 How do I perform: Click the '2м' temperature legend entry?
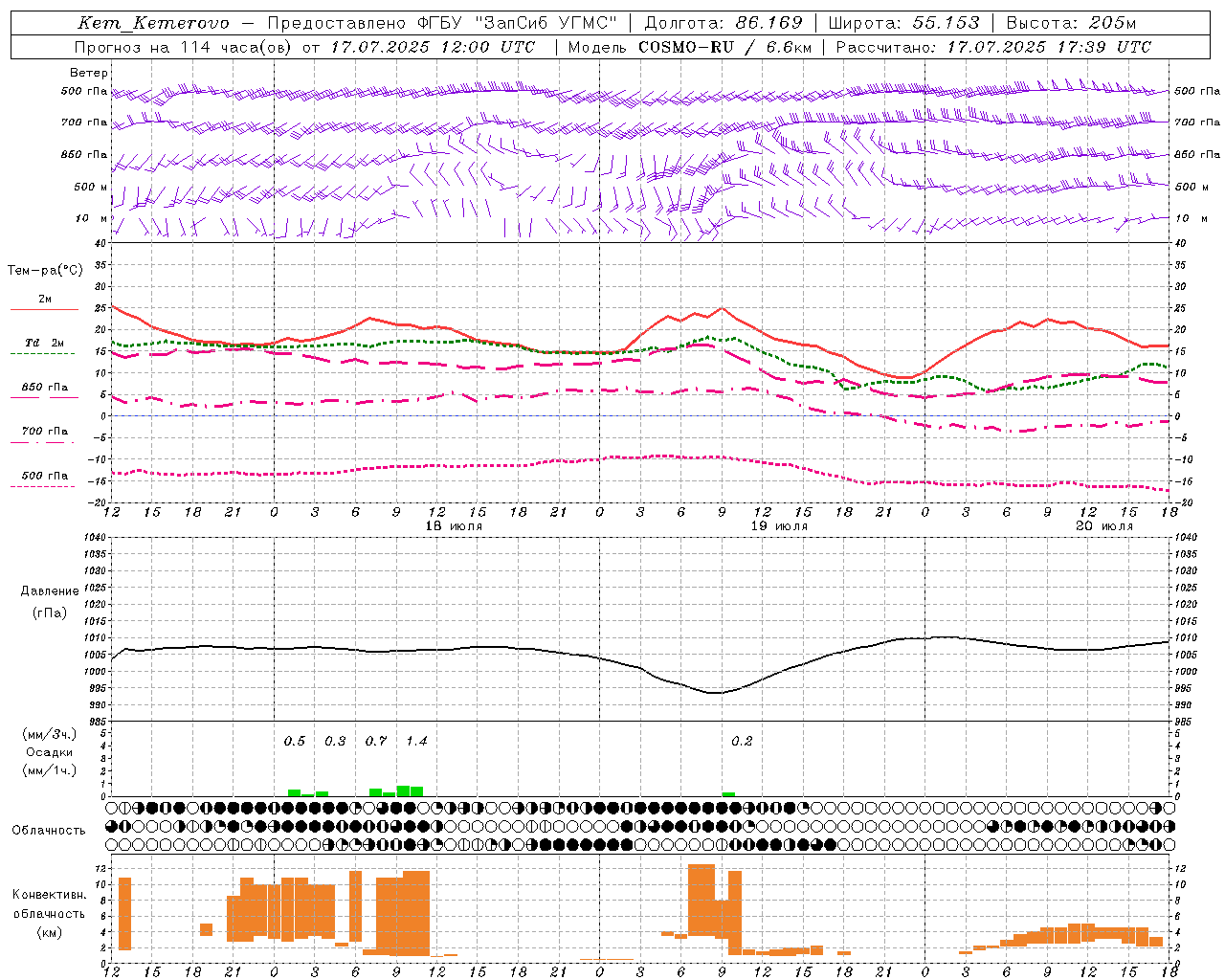click(x=45, y=300)
